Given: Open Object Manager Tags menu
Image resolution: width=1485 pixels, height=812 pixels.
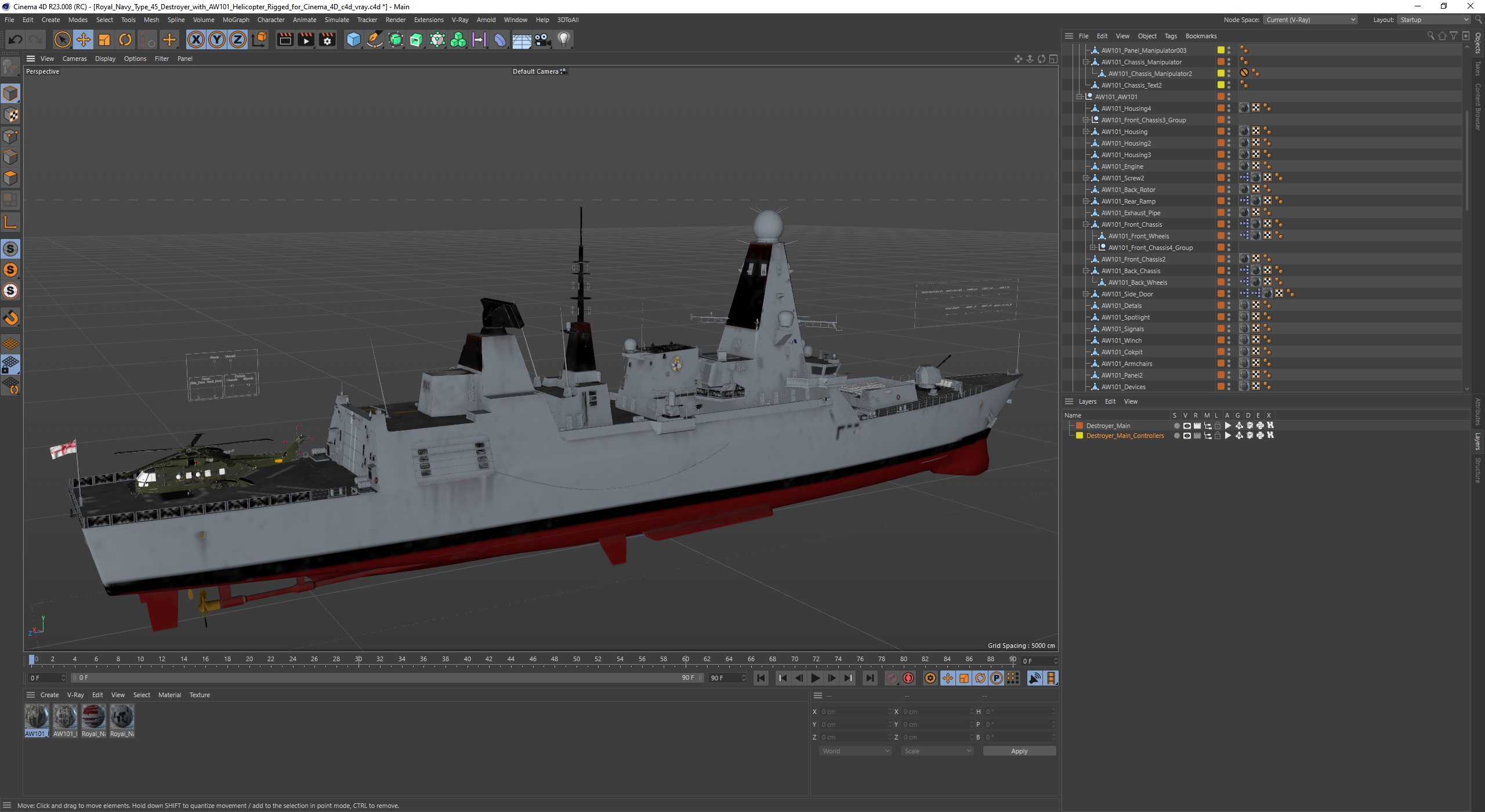Looking at the screenshot, I should tap(1171, 36).
